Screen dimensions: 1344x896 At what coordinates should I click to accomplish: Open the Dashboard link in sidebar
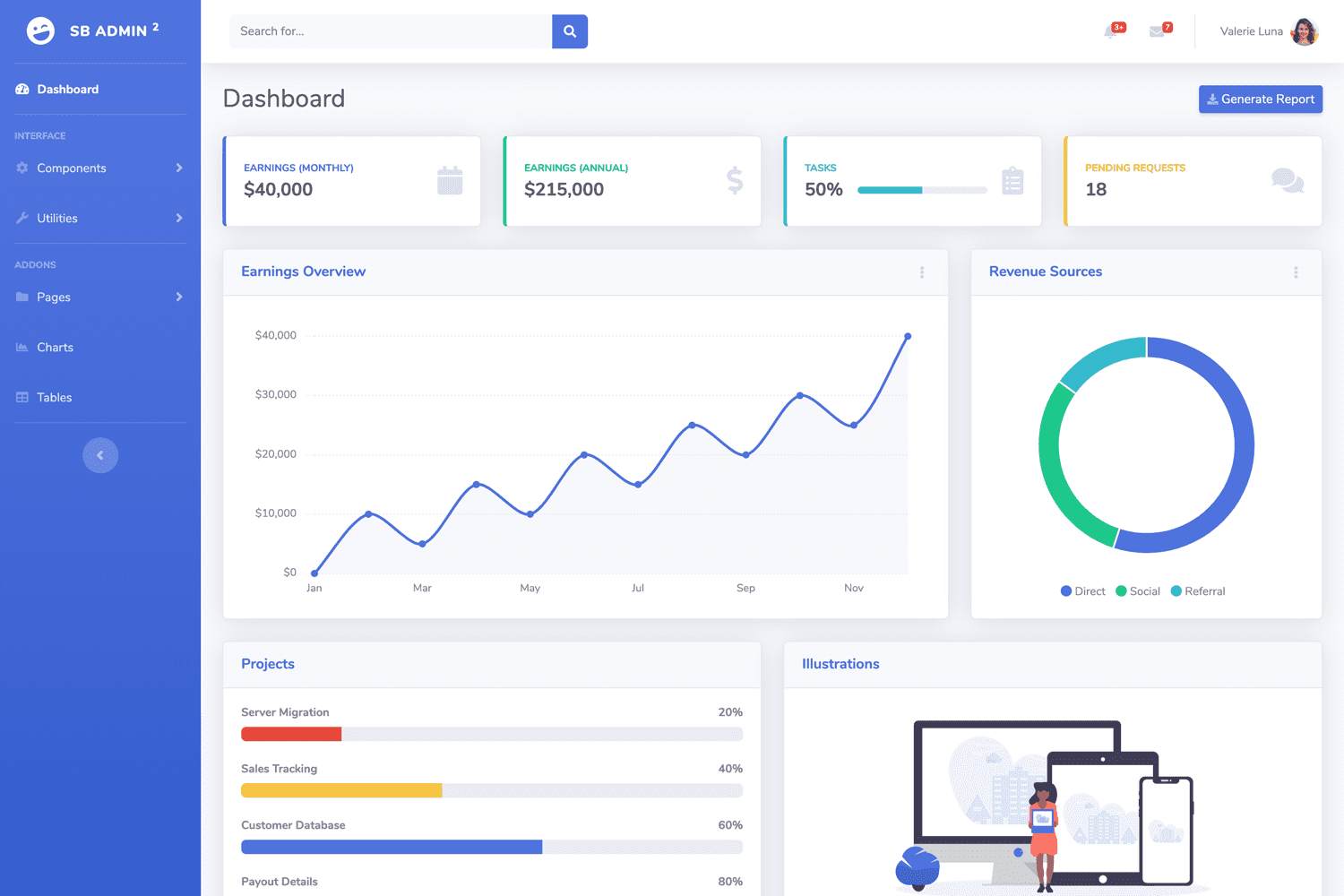pos(67,89)
